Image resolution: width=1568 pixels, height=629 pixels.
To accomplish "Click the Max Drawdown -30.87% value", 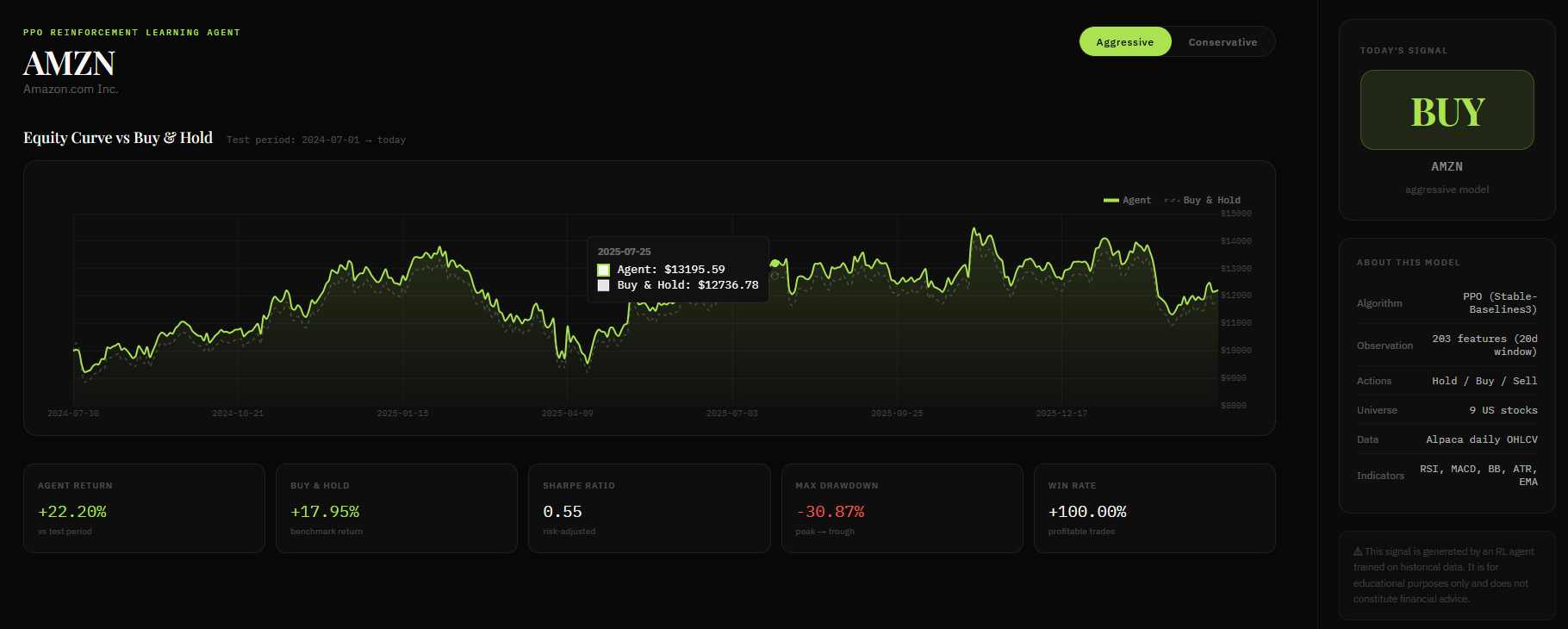I will point(830,512).
